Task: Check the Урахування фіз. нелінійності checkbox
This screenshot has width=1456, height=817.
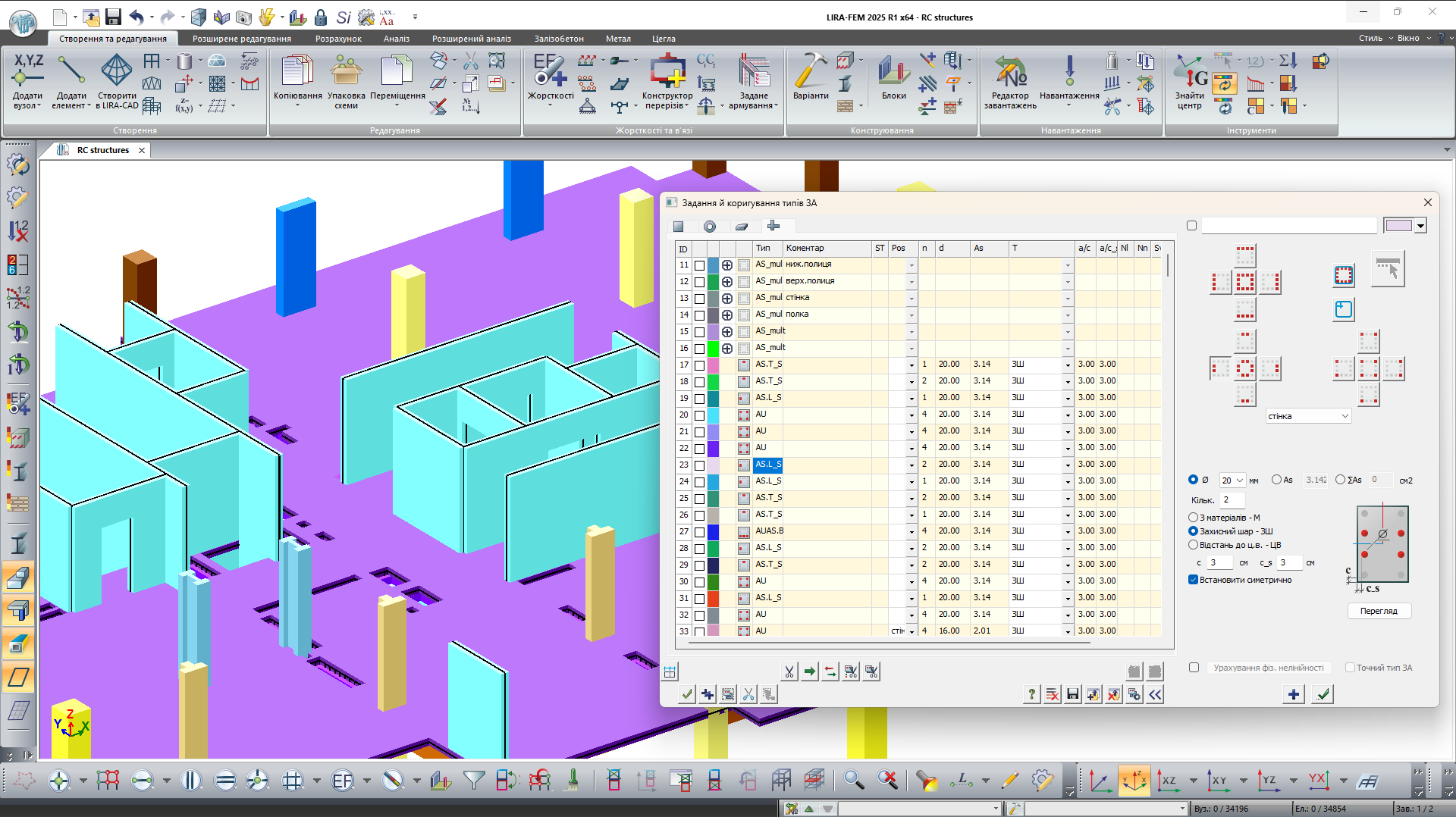Action: click(1194, 668)
